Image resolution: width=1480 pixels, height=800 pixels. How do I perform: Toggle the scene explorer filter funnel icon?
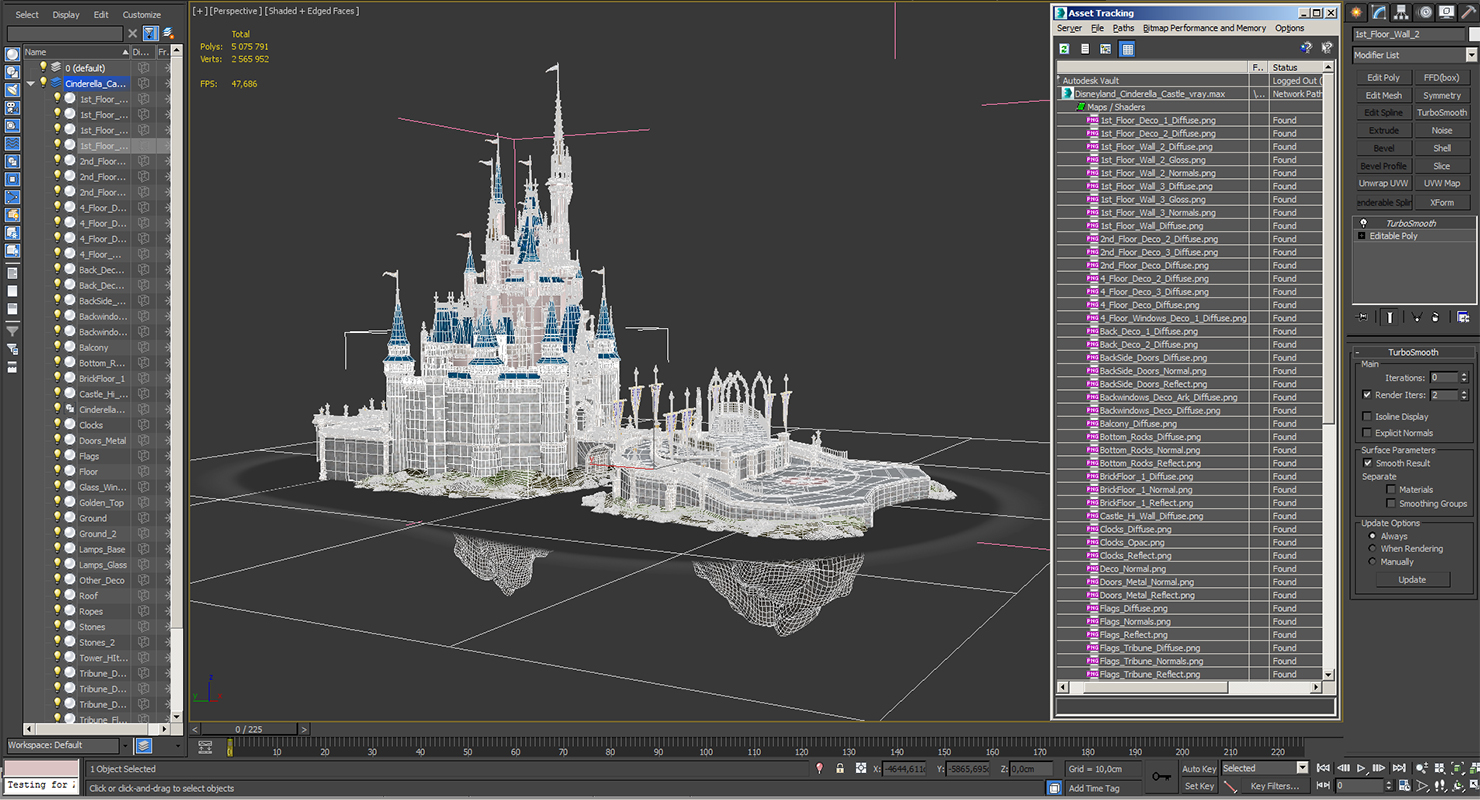[149, 33]
